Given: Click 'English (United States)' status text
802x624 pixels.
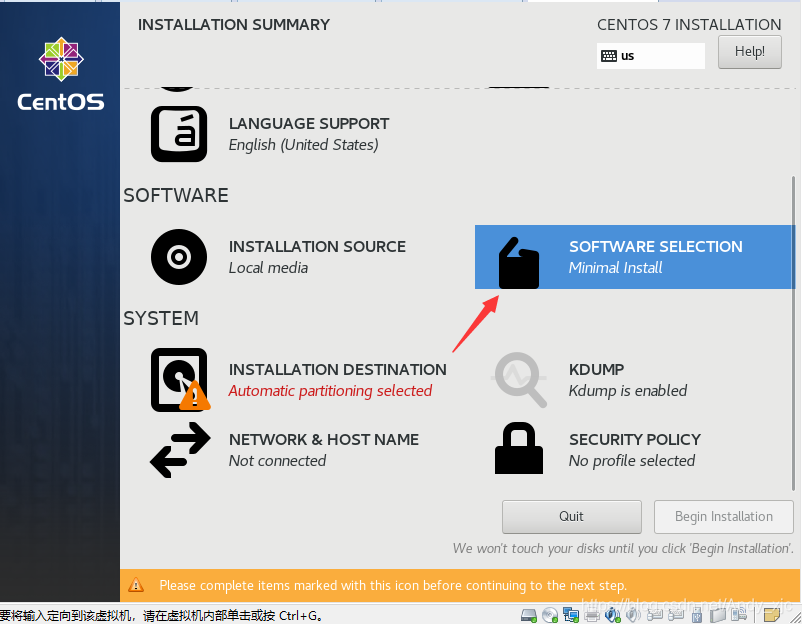Looking at the screenshot, I should coord(303,145).
